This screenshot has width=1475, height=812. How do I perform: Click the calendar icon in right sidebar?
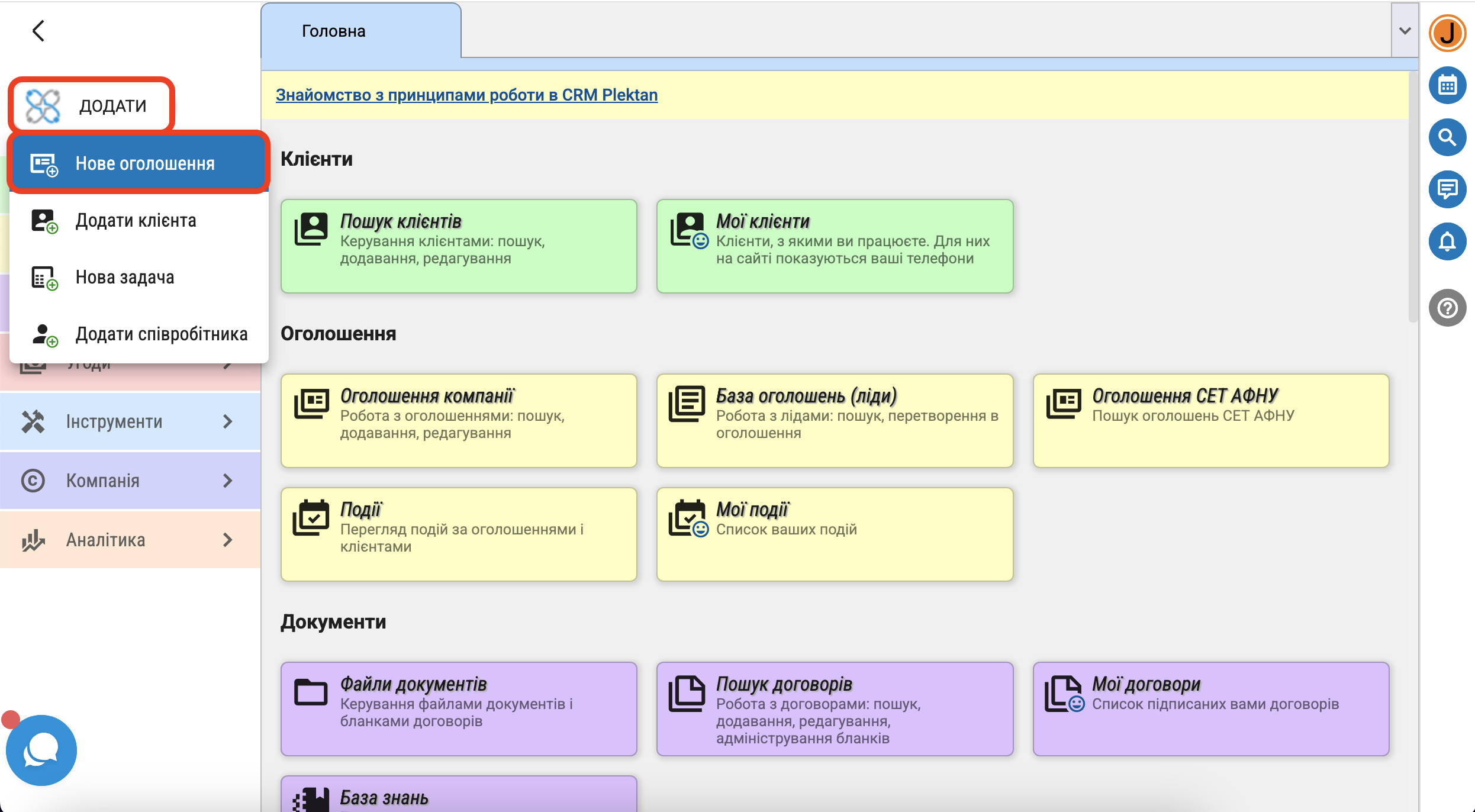pyautogui.click(x=1447, y=86)
